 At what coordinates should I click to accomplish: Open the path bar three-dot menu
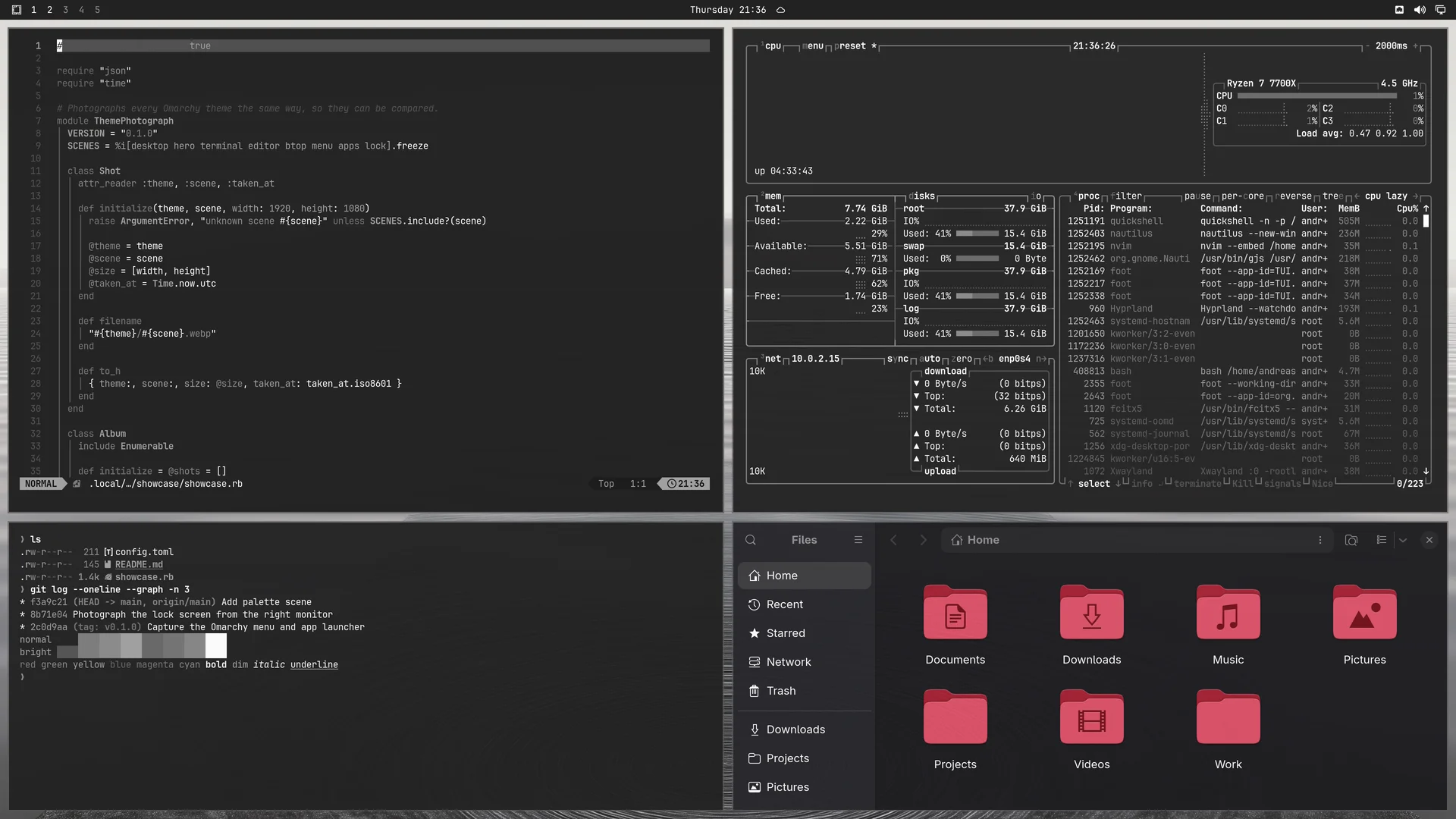[1320, 540]
